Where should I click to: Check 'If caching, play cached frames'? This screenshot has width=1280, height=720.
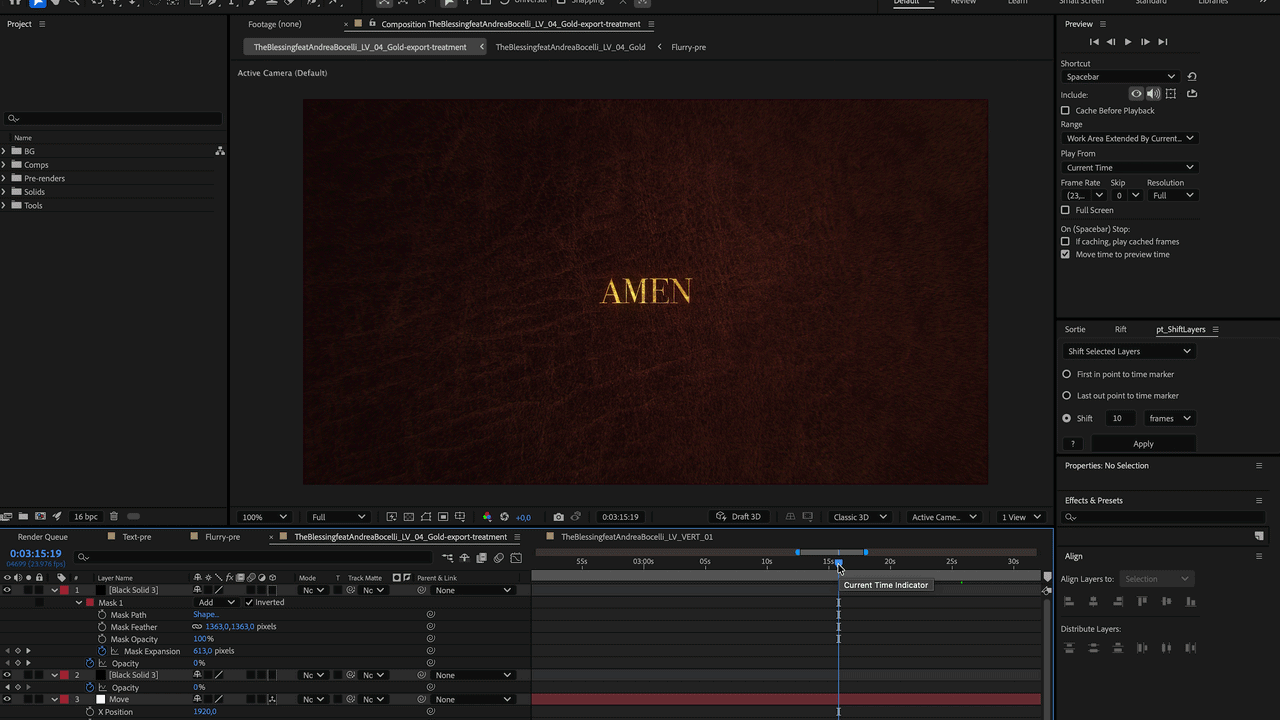[1065, 241]
